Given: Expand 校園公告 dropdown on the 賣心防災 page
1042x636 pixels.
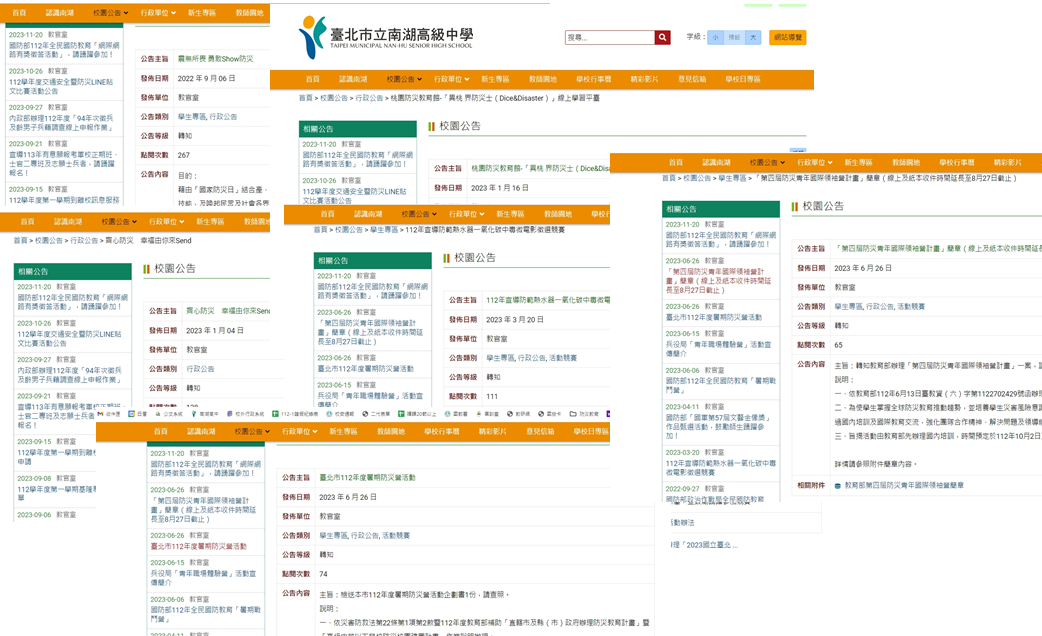Looking at the screenshot, I should 119,221.
